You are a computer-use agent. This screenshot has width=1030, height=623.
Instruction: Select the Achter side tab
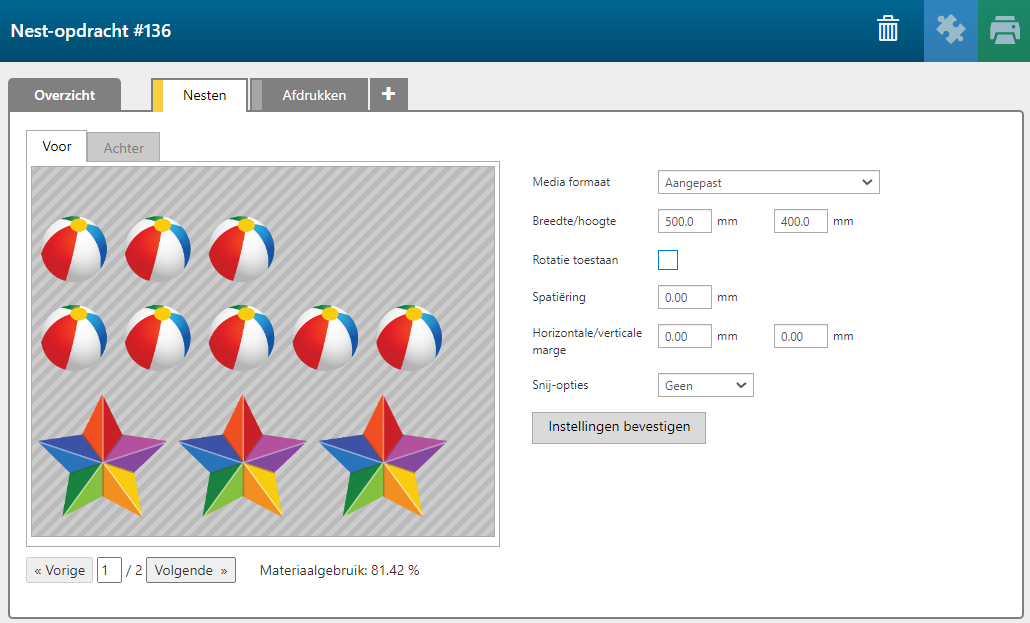(124, 148)
